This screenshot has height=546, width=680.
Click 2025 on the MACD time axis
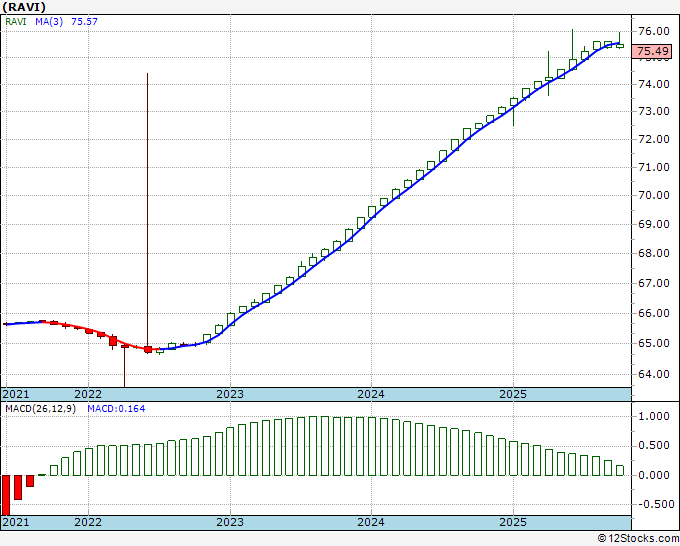[513, 522]
